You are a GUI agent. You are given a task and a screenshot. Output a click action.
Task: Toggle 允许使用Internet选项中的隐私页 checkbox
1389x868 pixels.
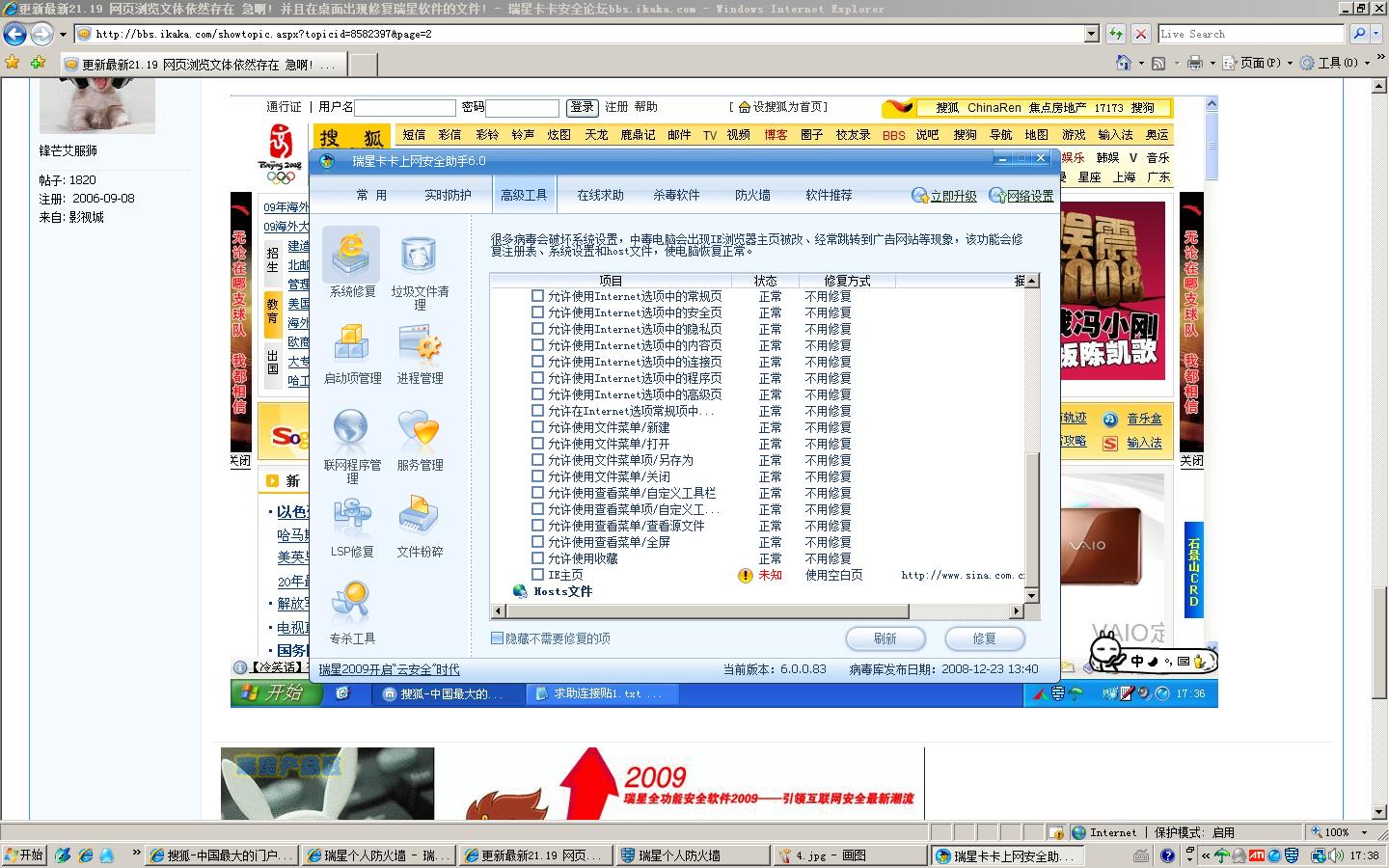pos(538,329)
